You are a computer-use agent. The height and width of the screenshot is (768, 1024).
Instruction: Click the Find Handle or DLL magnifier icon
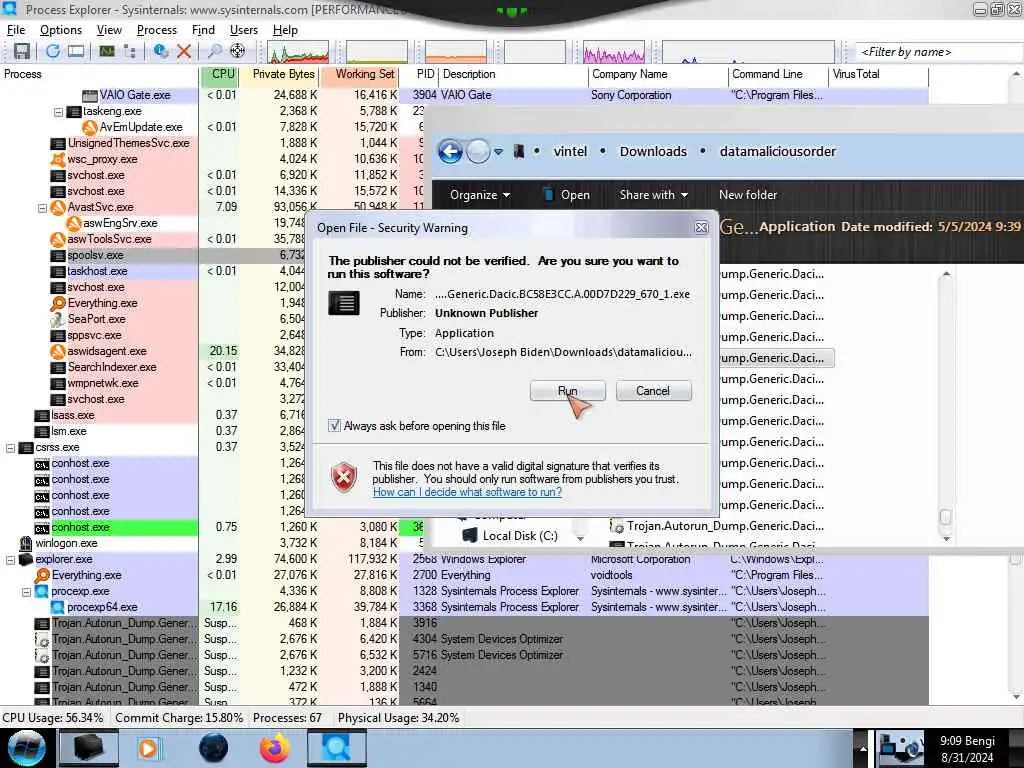(x=214, y=51)
